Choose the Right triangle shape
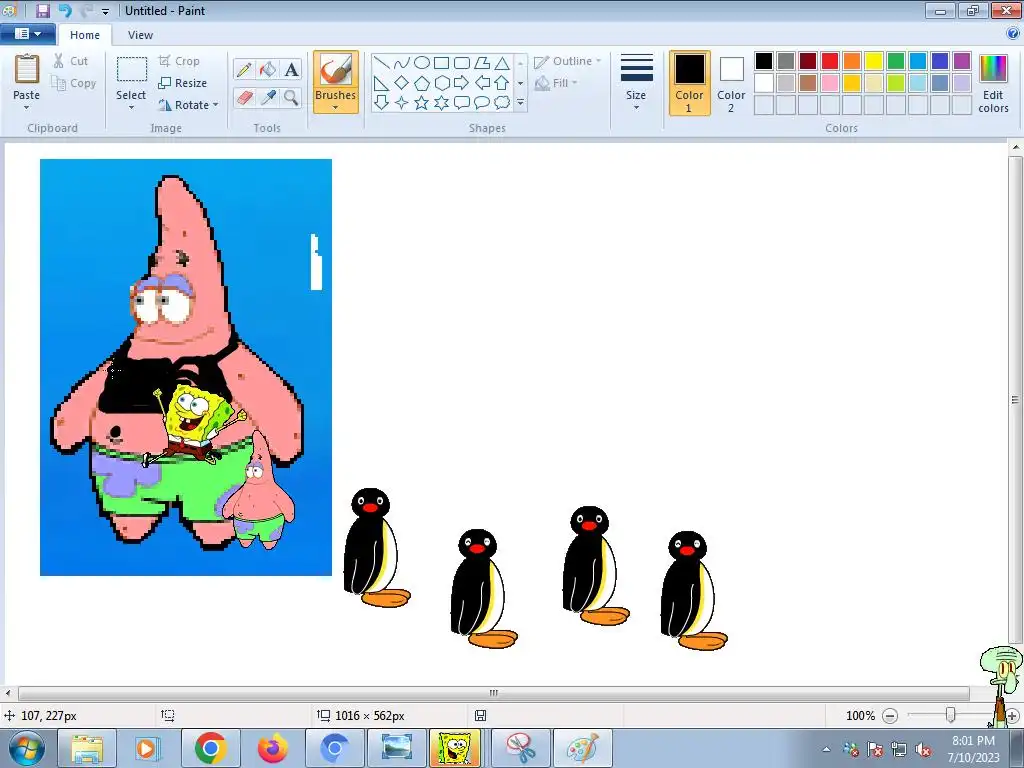1024x768 pixels. tap(382, 83)
